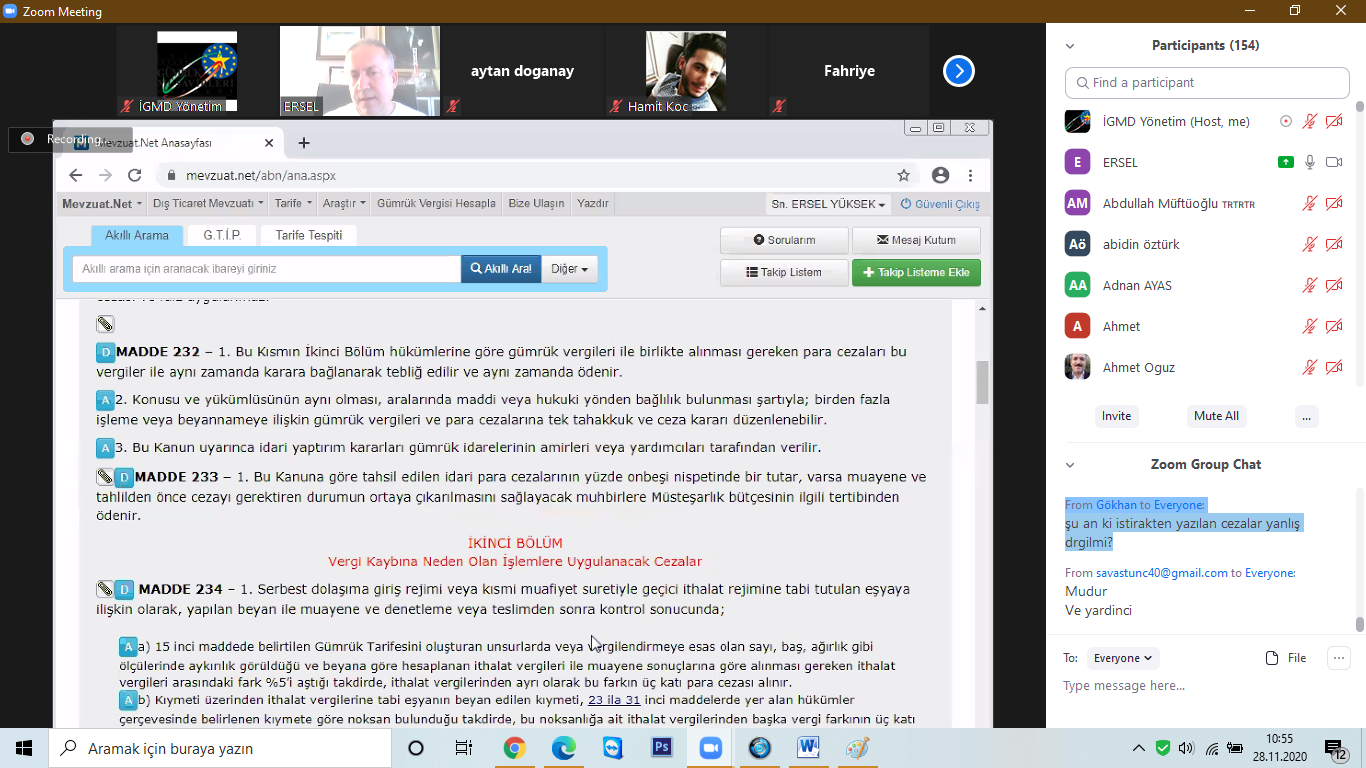Collapse the Participants panel chevron
1366x768 pixels.
(x=1070, y=46)
